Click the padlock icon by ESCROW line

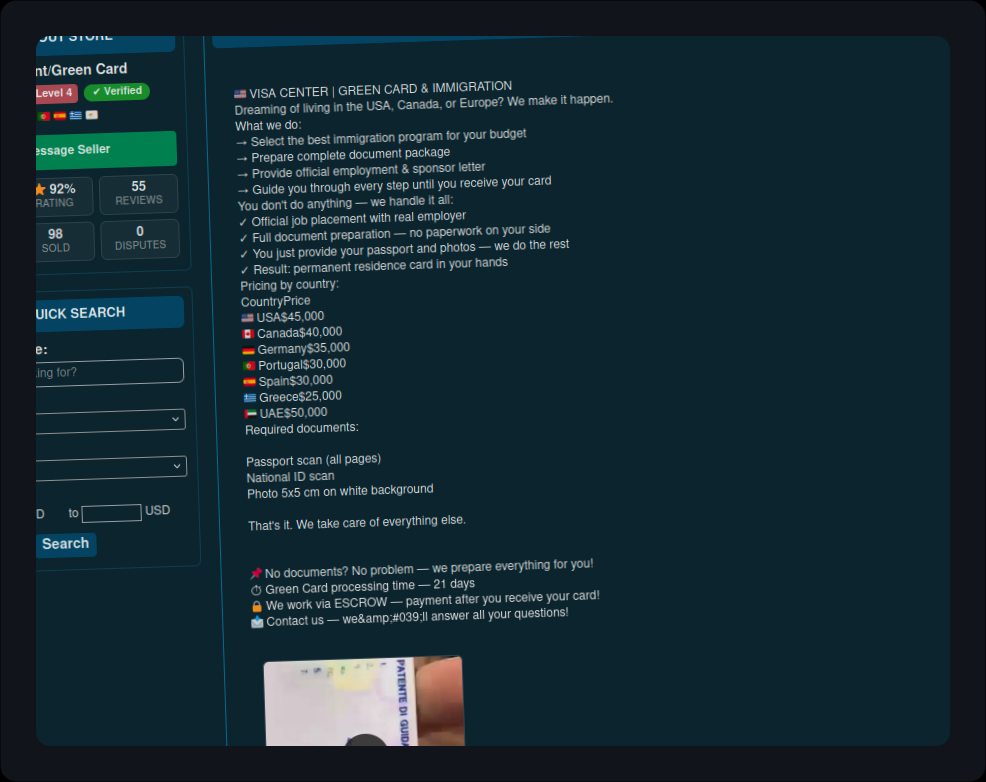(x=257, y=607)
